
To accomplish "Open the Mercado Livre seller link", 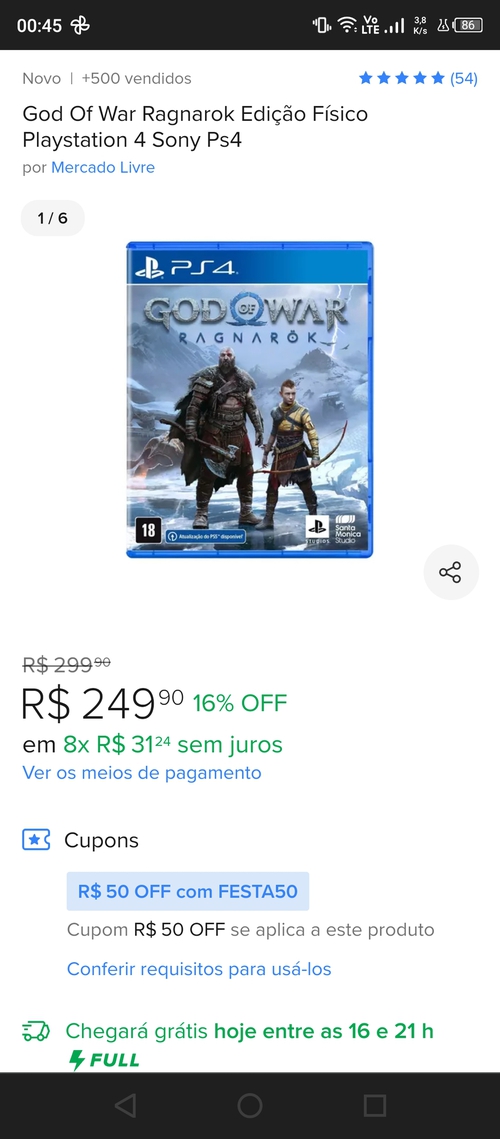I will (x=102, y=168).
